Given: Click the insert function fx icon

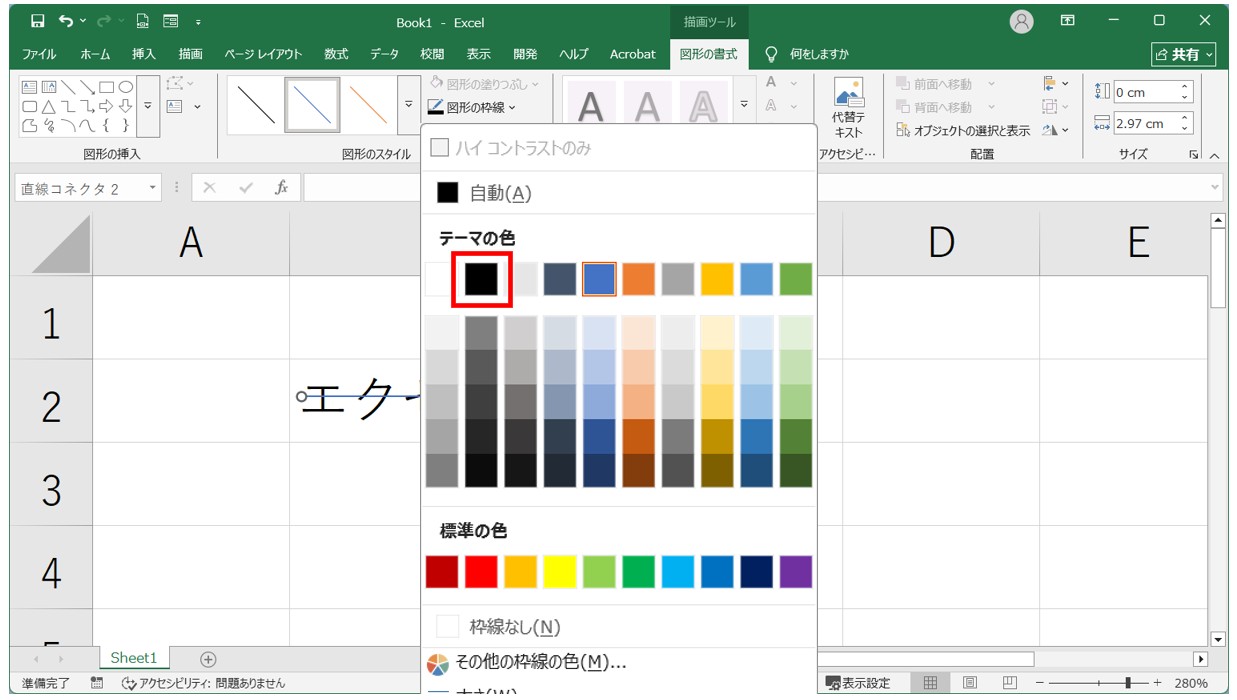Looking at the screenshot, I should pos(282,187).
